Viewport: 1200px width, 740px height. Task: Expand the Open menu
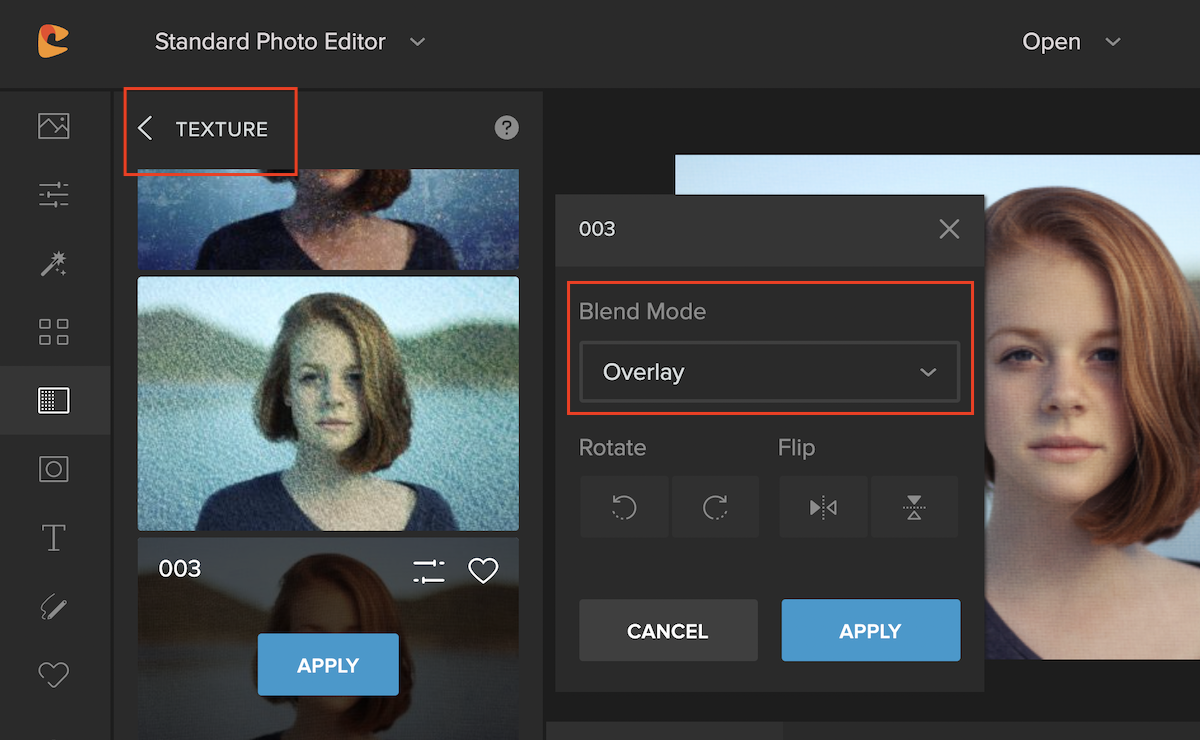(1071, 42)
